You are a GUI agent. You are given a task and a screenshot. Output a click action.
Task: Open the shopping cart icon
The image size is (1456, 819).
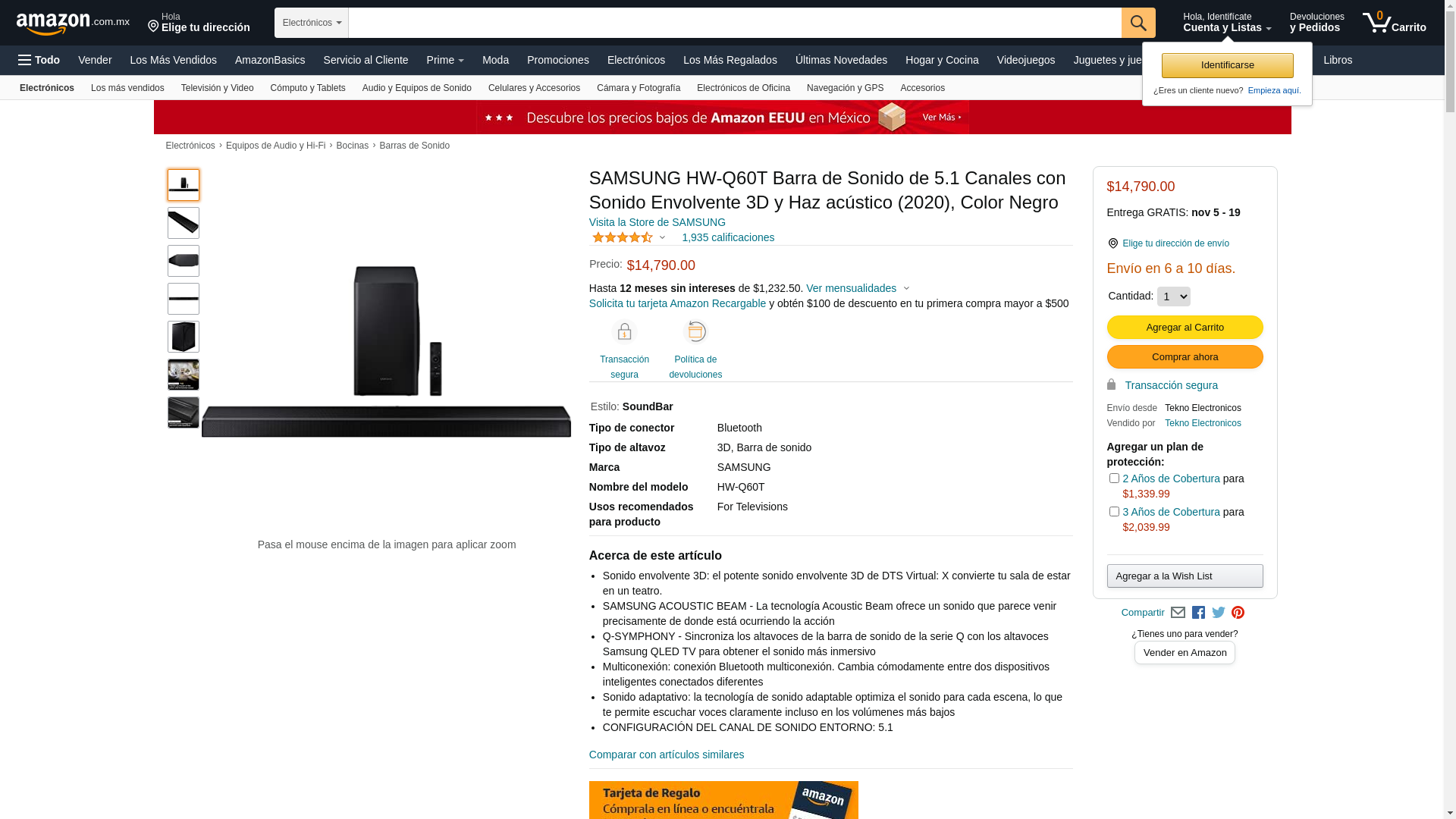(1394, 23)
